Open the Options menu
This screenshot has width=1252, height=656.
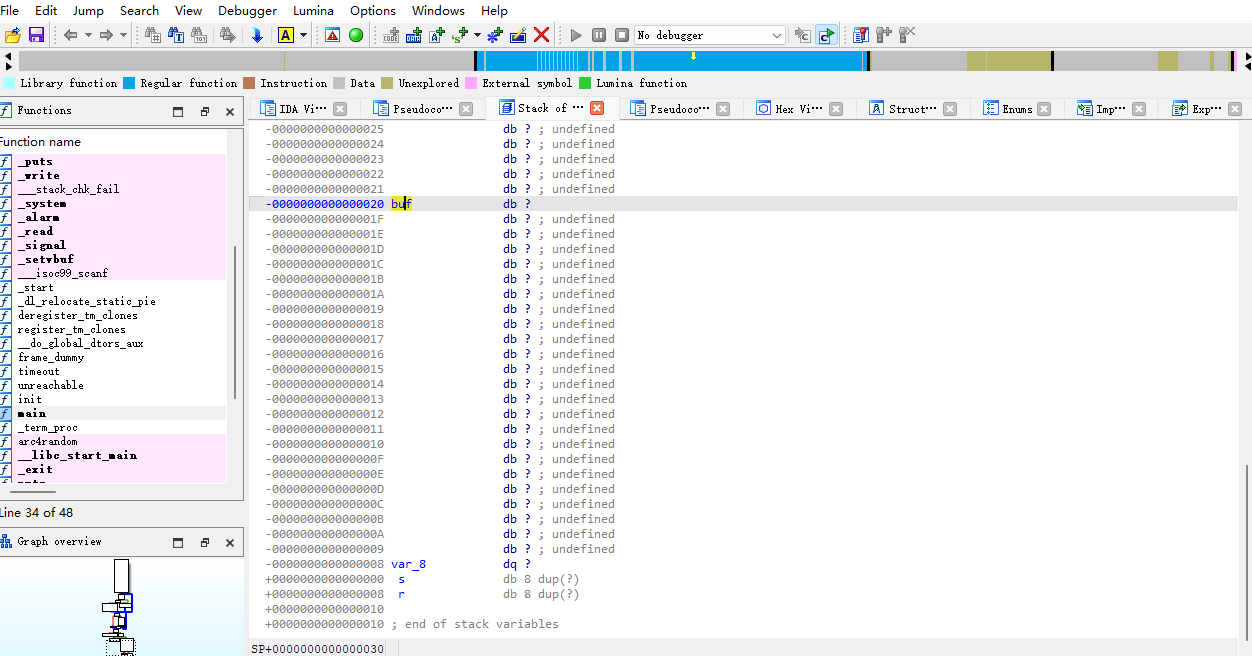[373, 10]
